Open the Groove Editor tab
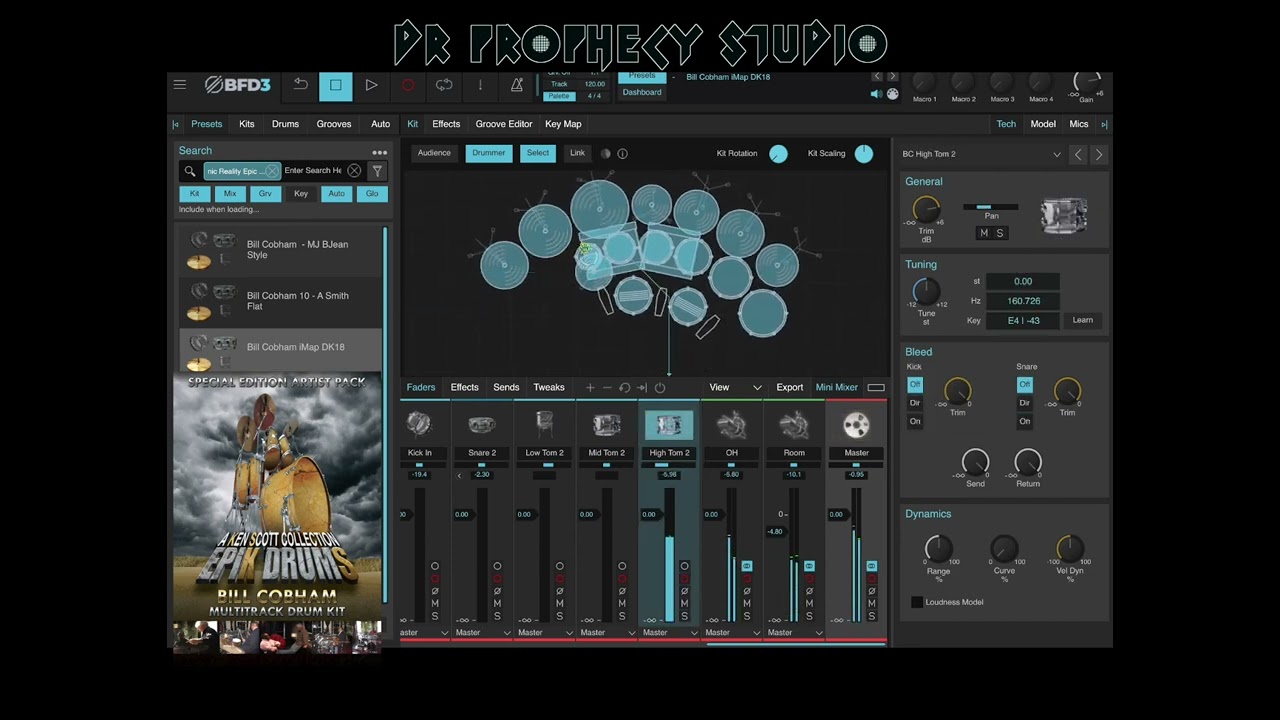This screenshot has height=720, width=1280. point(504,124)
